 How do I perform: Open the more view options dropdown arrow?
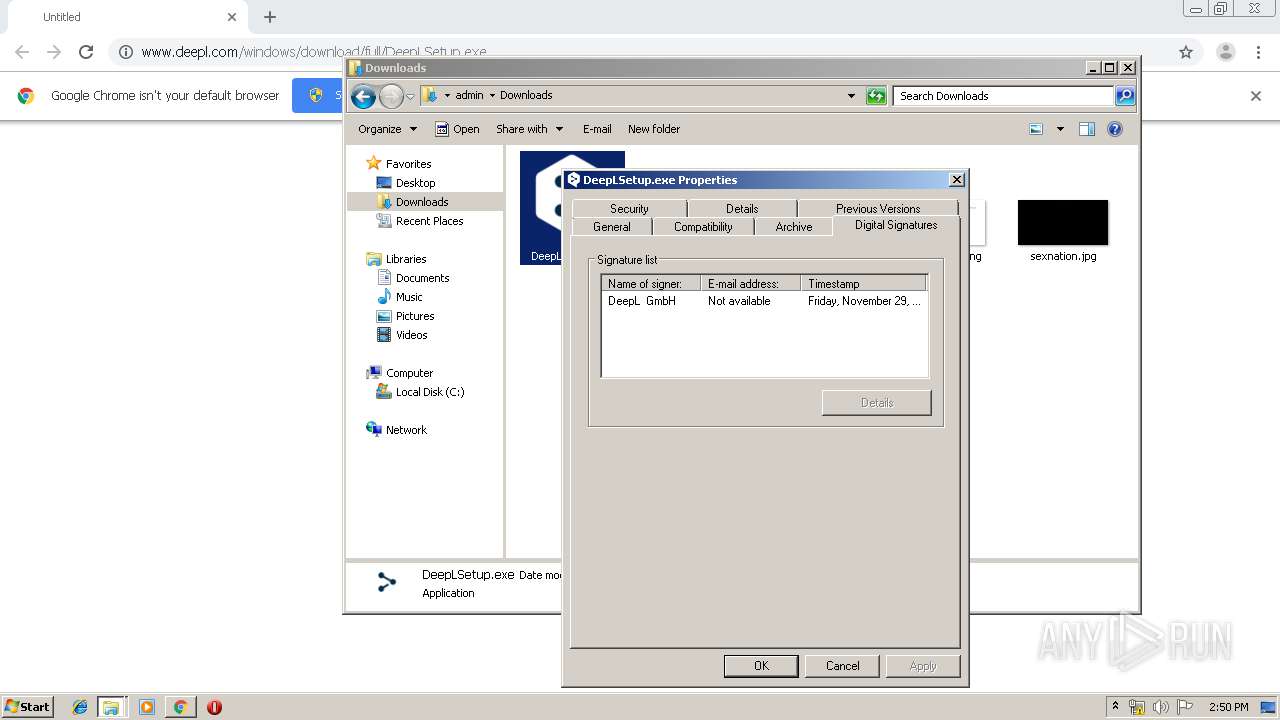click(1060, 129)
